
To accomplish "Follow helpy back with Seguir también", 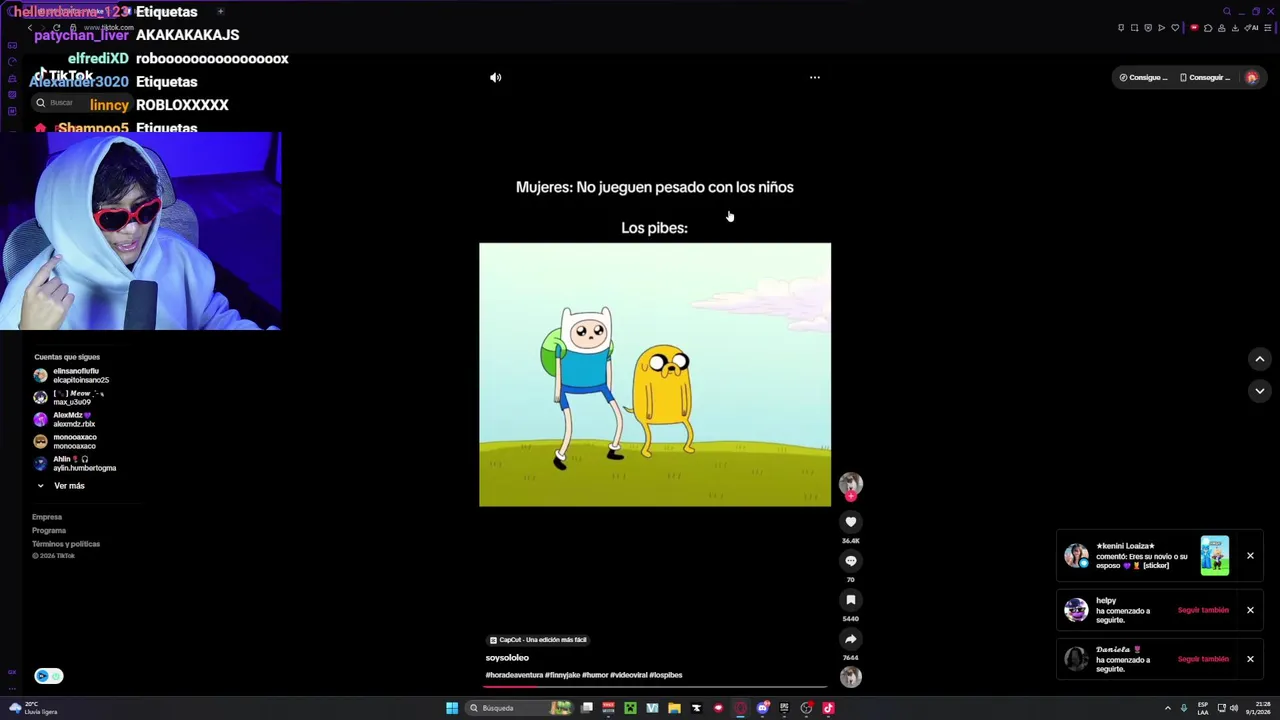I will 1203,610.
